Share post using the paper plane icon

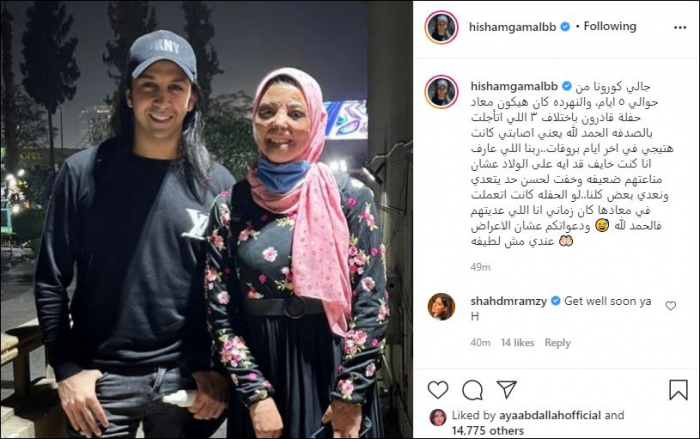(x=507, y=389)
